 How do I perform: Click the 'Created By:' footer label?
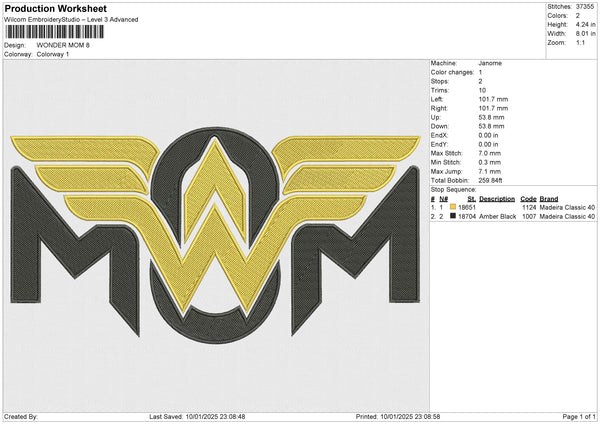click(21, 417)
